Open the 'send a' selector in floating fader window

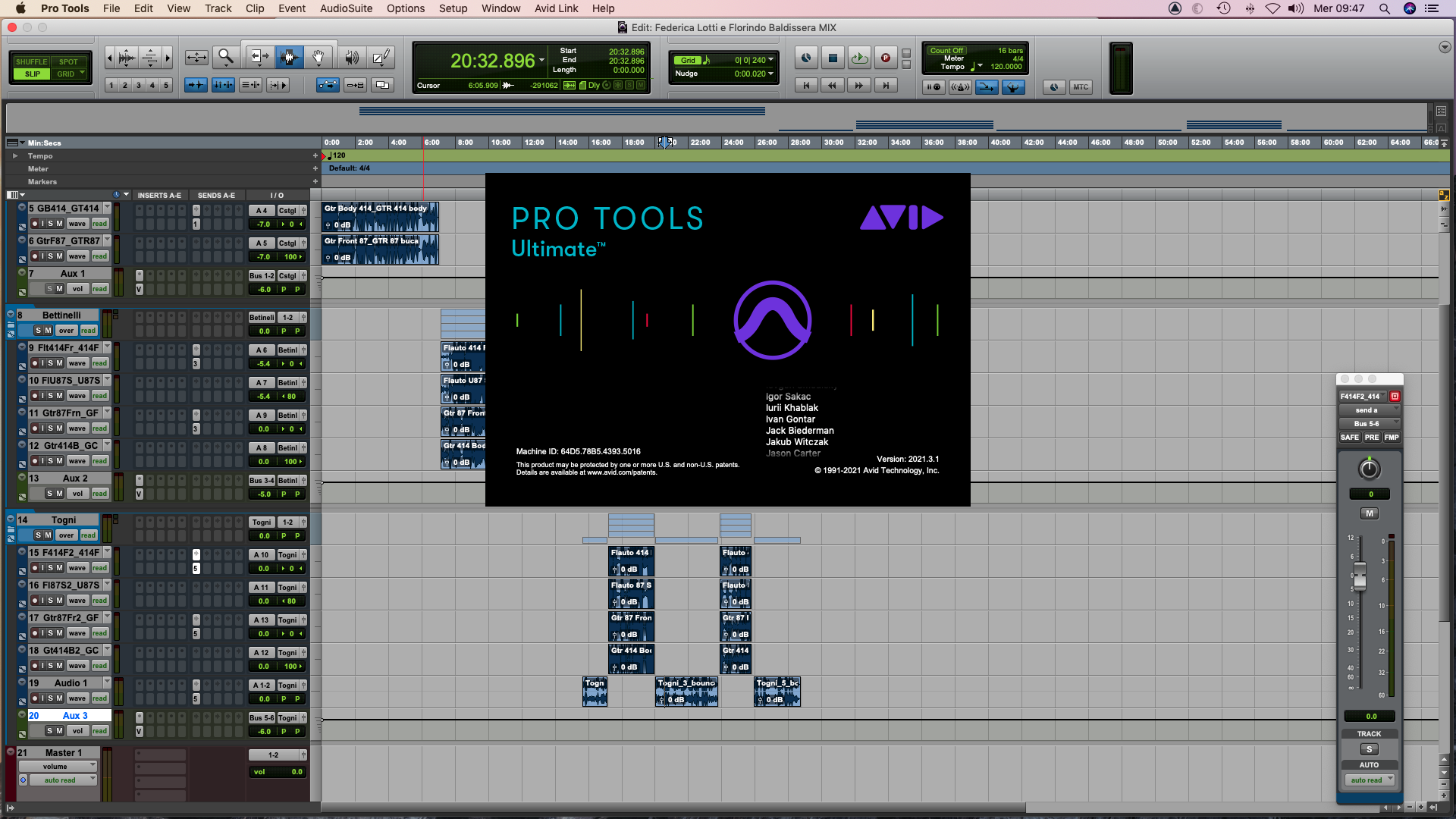pos(1368,410)
